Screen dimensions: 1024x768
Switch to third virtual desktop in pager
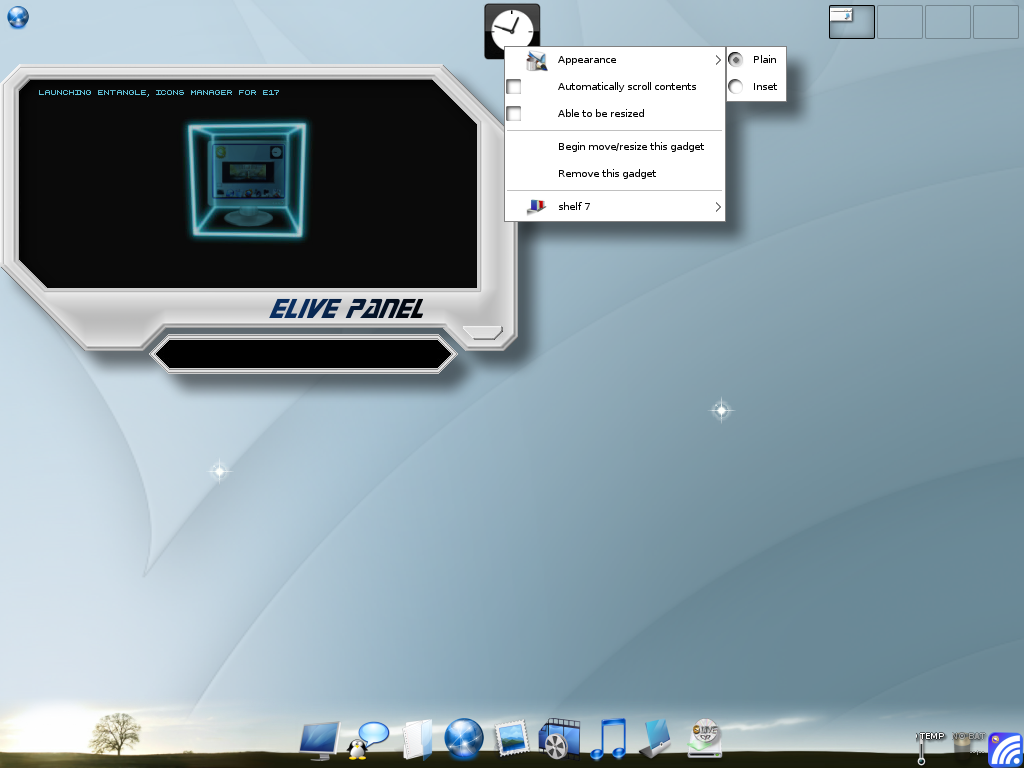coord(947,22)
